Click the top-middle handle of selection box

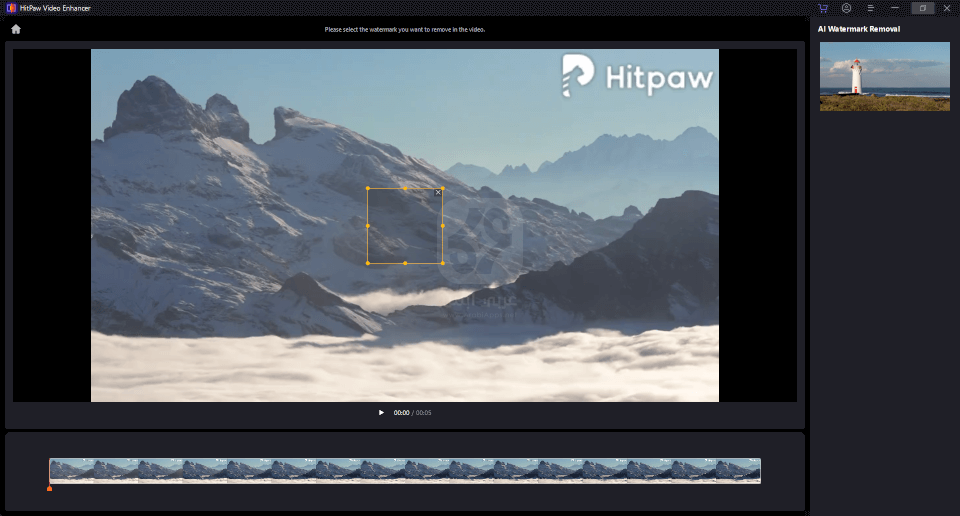(x=405, y=189)
